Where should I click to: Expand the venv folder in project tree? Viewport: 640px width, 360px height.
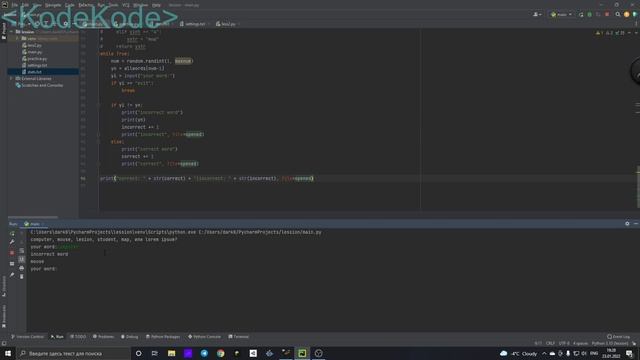point(17,38)
